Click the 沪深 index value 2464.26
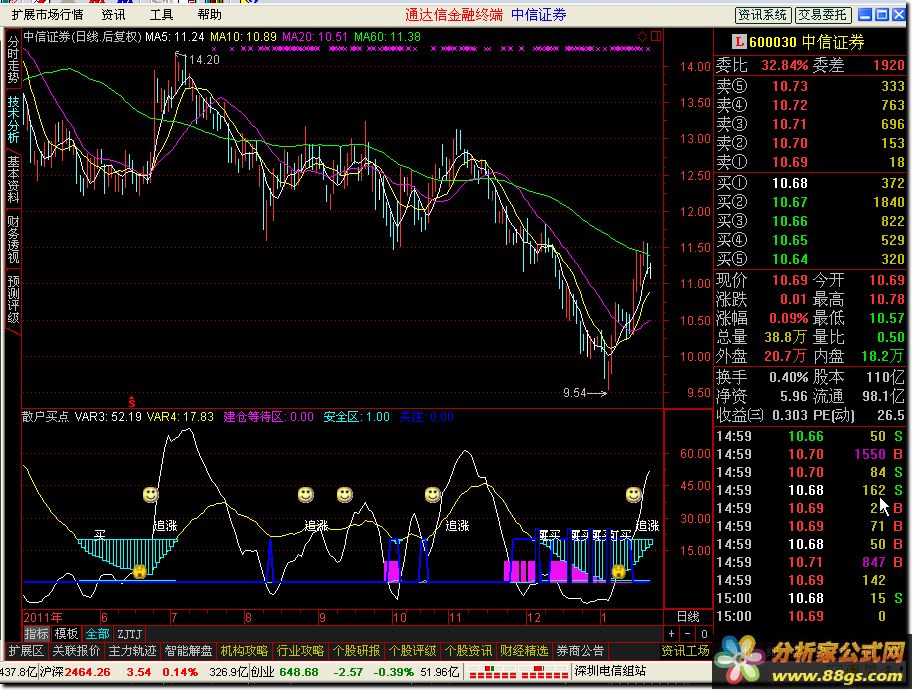The height and width of the screenshot is (691, 914). click(87, 672)
